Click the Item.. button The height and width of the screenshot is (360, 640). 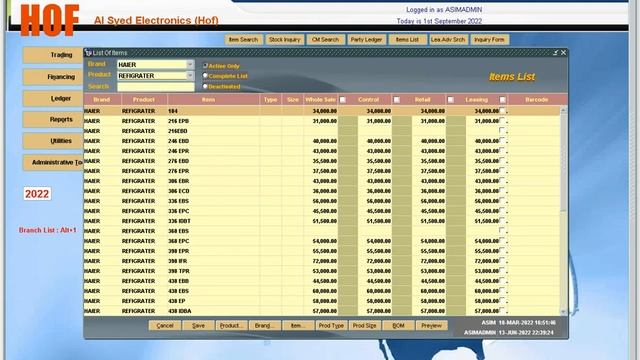[x=298, y=325]
